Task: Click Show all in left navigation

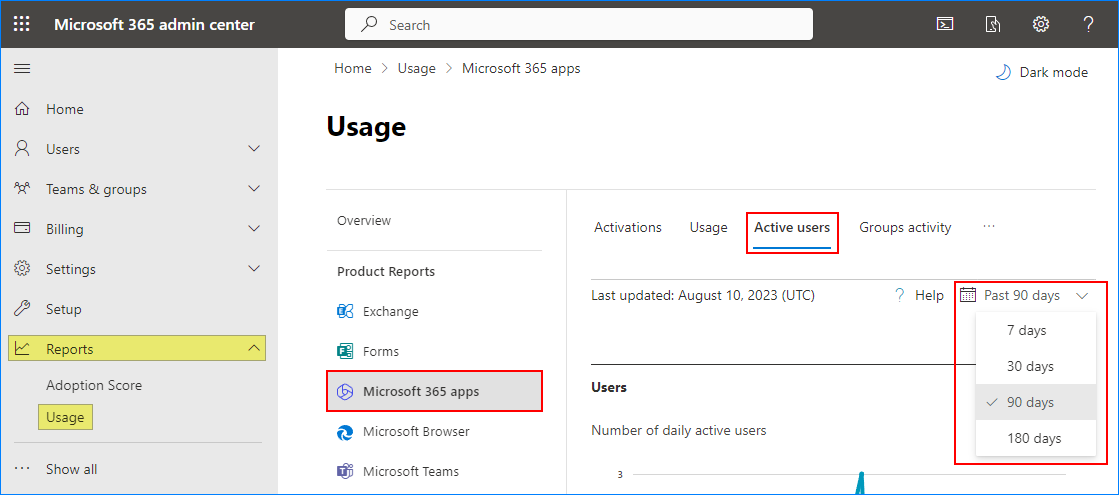Action: point(71,469)
